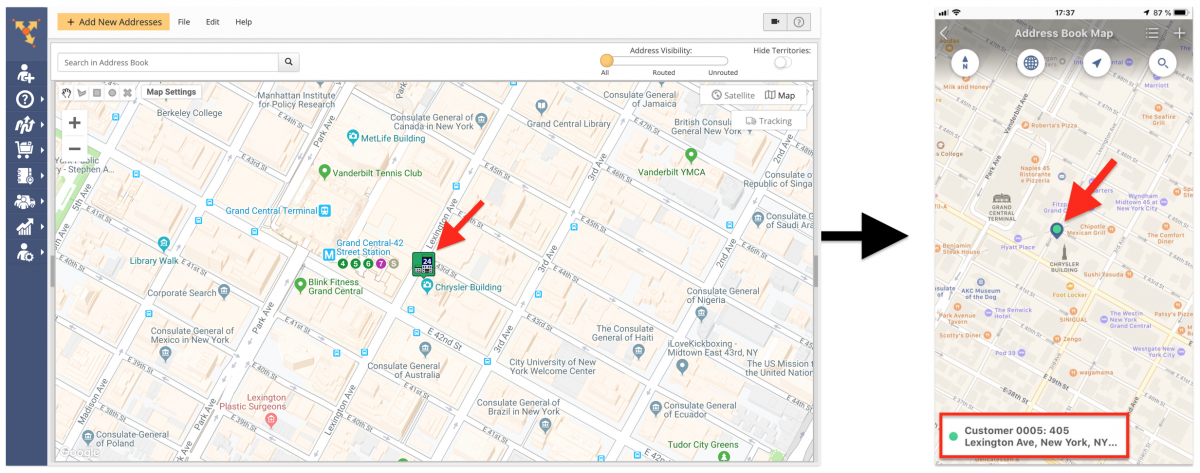Expand the orders cart sidebar item arrow

click(42, 151)
